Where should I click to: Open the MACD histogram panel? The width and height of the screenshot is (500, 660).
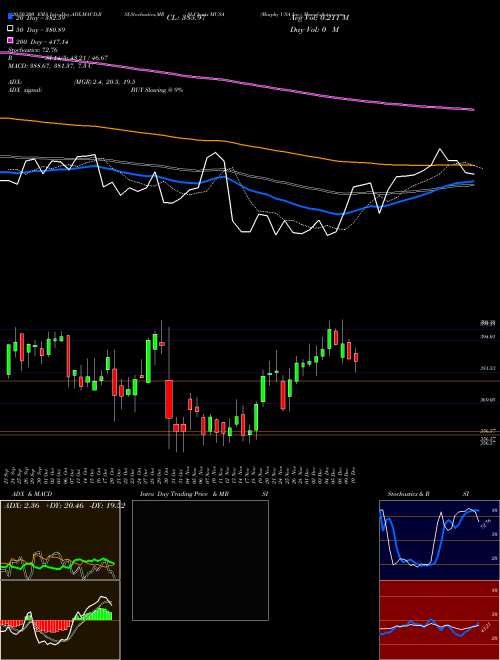coord(60,620)
